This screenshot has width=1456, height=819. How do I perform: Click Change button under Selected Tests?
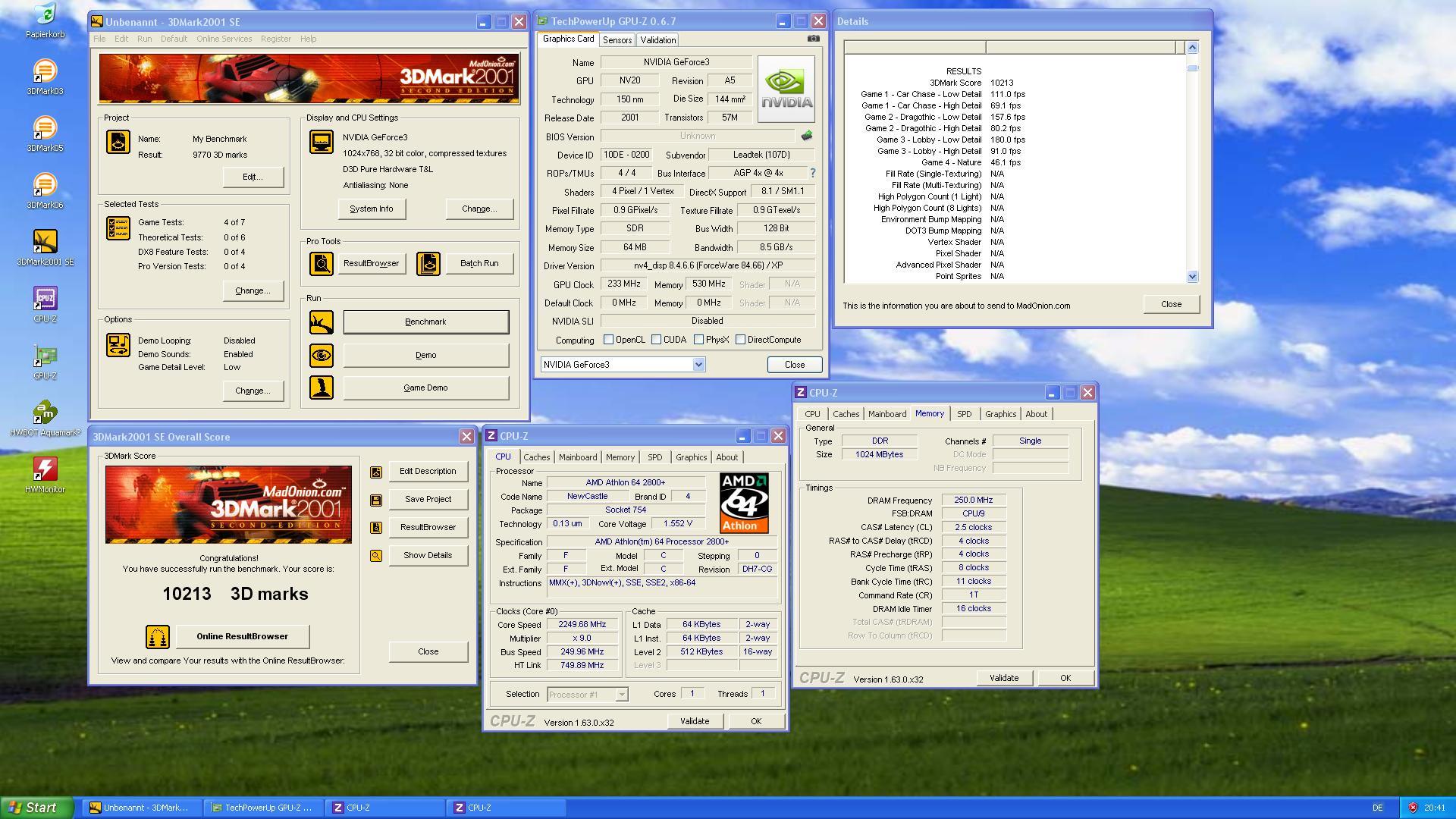pos(253,291)
